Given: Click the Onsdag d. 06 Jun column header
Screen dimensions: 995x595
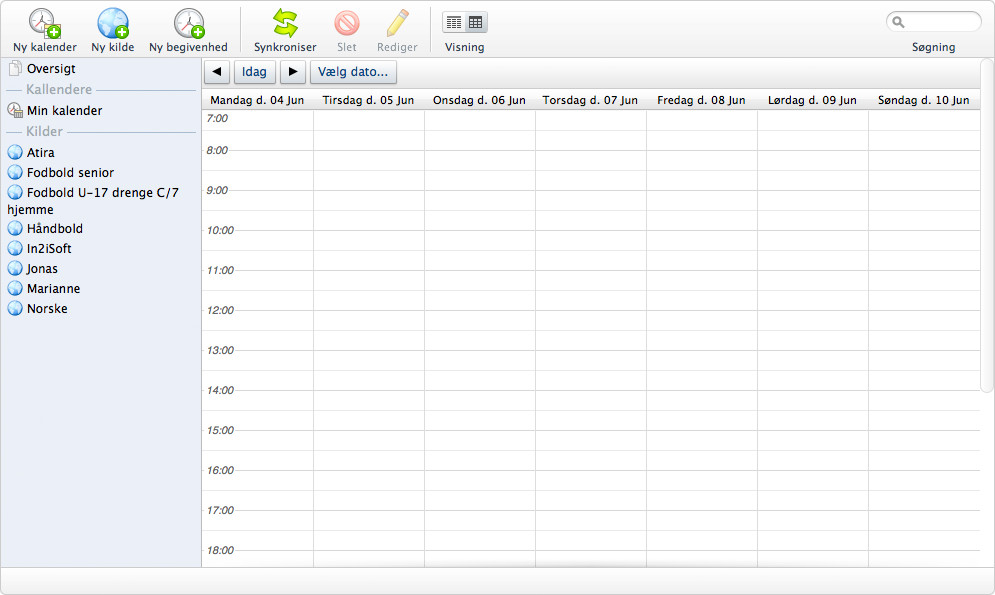Looking at the screenshot, I should (479, 100).
